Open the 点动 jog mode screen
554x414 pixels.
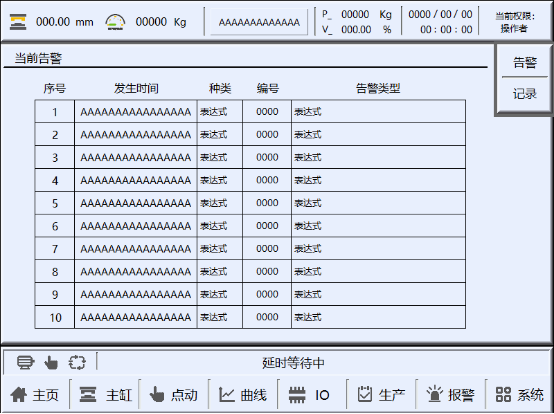(173, 395)
